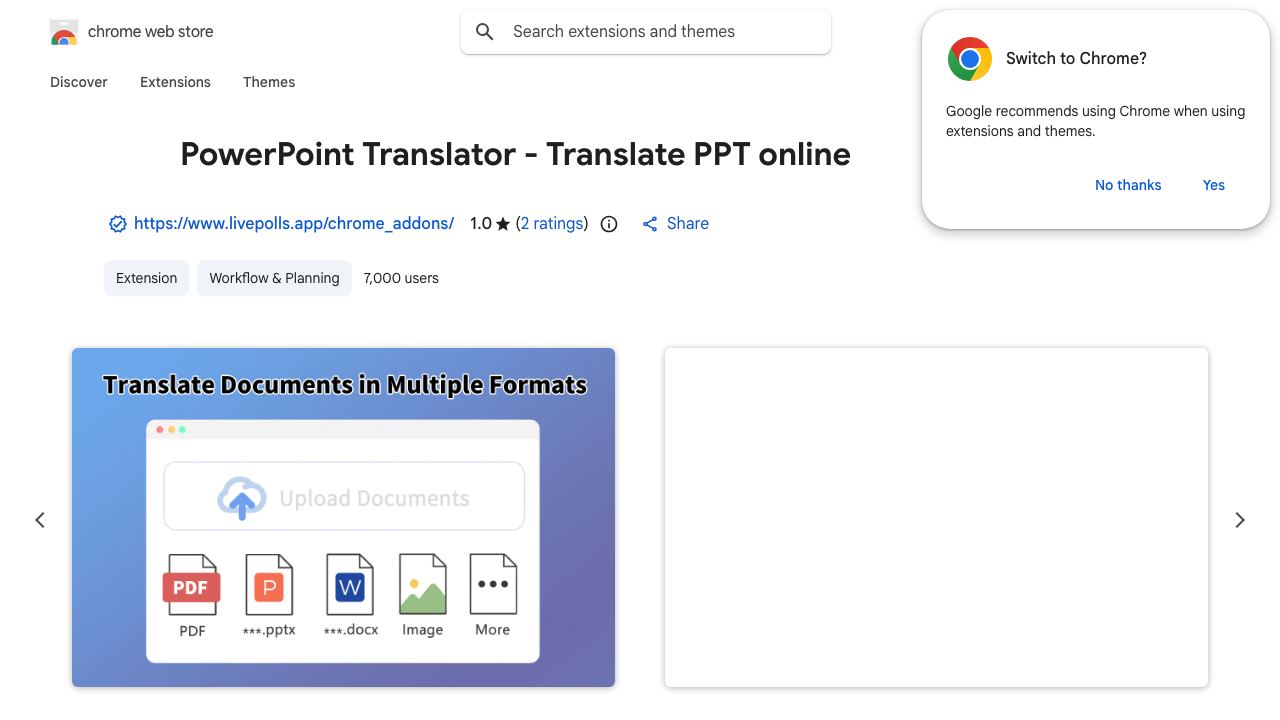Click the Chrome logo in popup
The width and height of the screenshot is (1280, 720).
coord(970,59)
